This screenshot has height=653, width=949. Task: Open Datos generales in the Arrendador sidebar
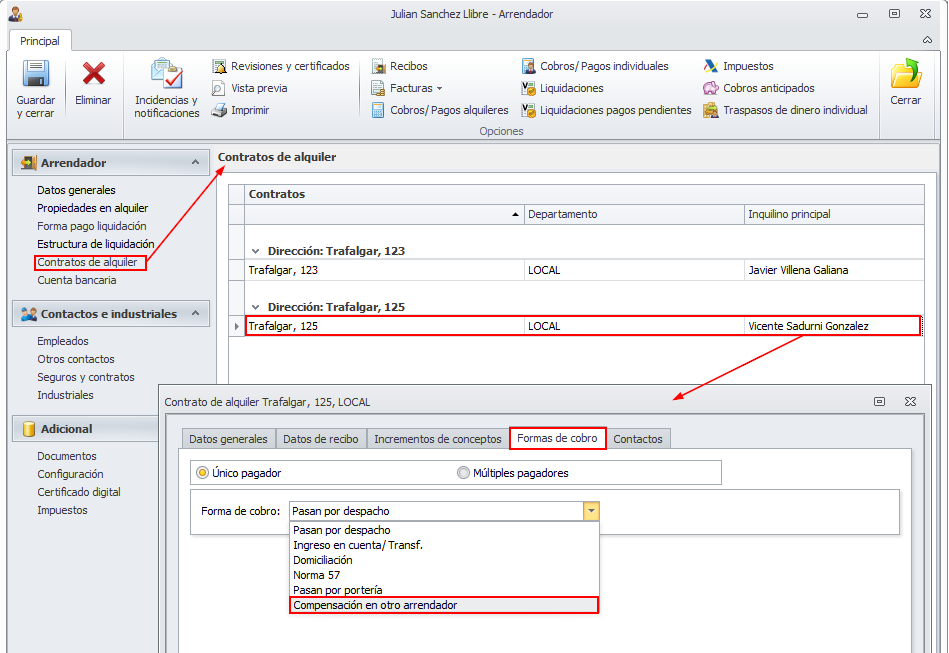pos(76,190)
